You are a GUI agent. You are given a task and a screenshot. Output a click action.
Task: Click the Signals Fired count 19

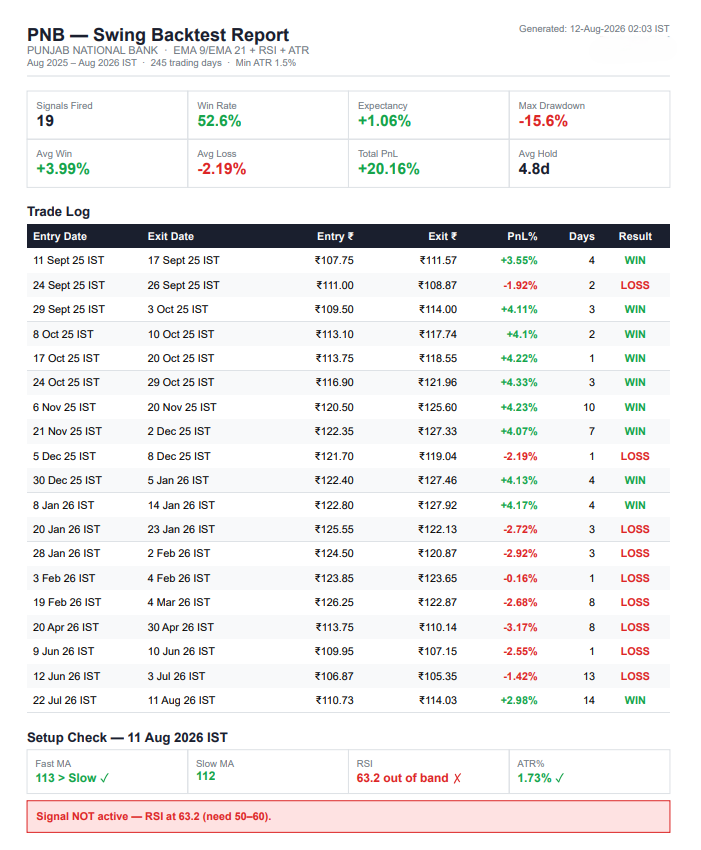point(45,120)
